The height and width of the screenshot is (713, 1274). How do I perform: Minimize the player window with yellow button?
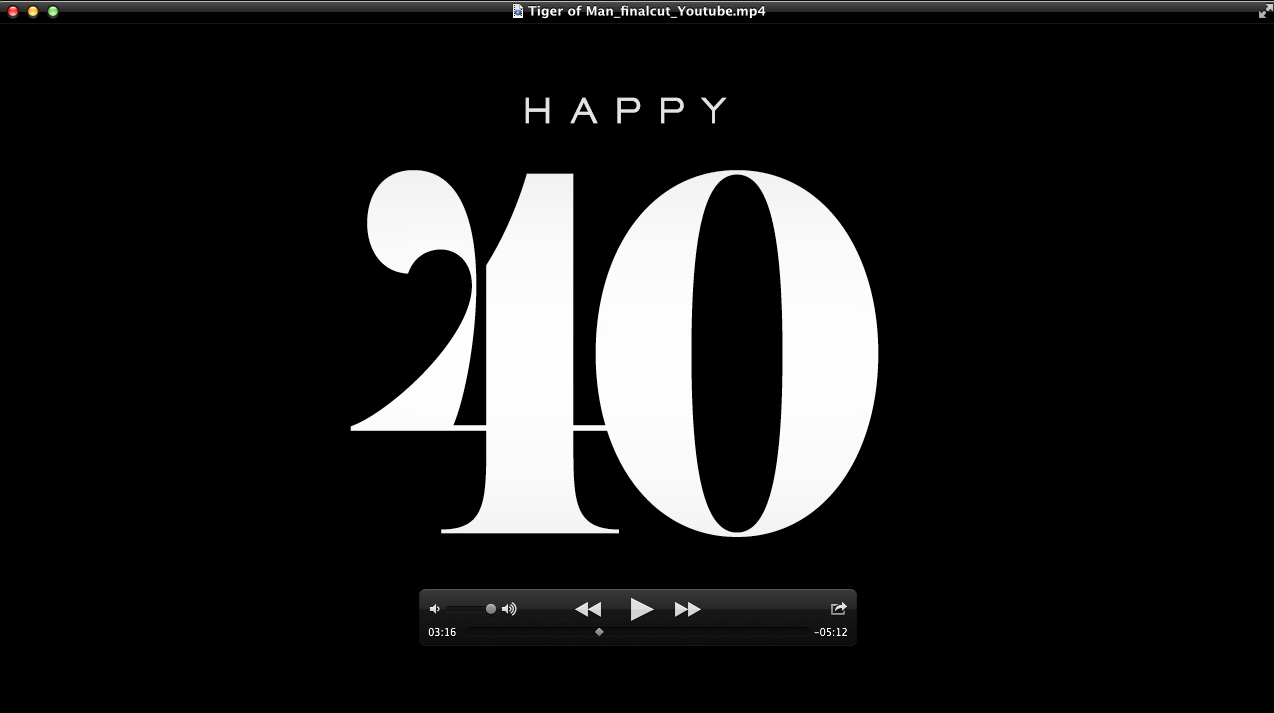33,11
